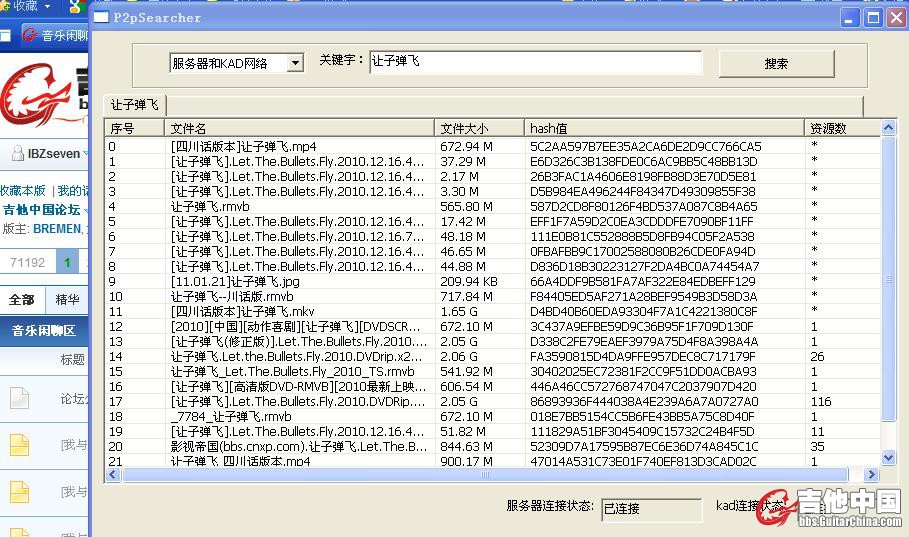Open 音乐闲聊 browser tab behind the window
The width and height of the screenshot is (909, 537).
pos(56,35)
